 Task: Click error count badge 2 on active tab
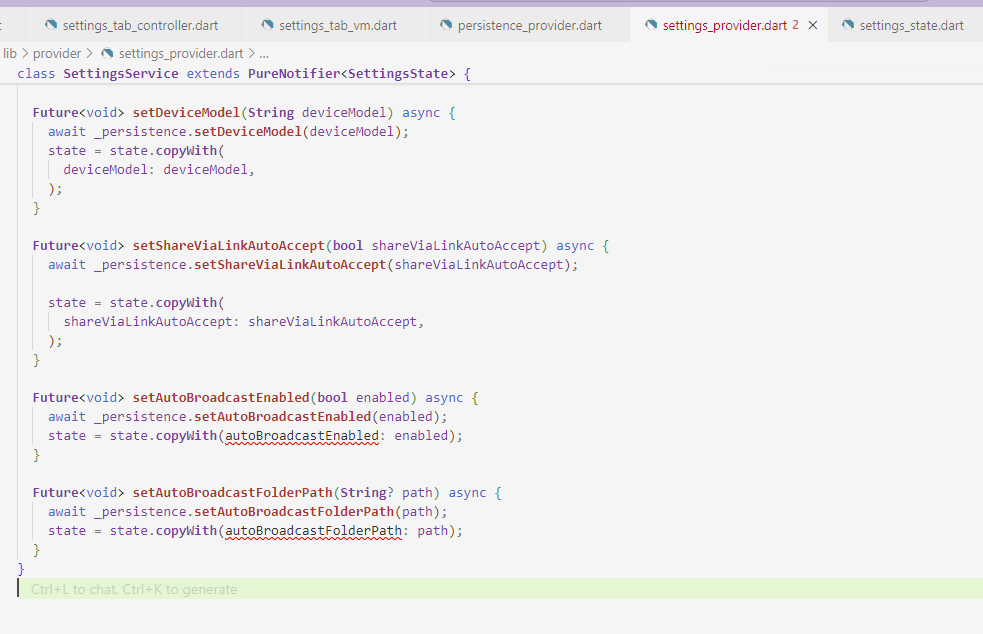pyautogui.click(x=795, y=25)
